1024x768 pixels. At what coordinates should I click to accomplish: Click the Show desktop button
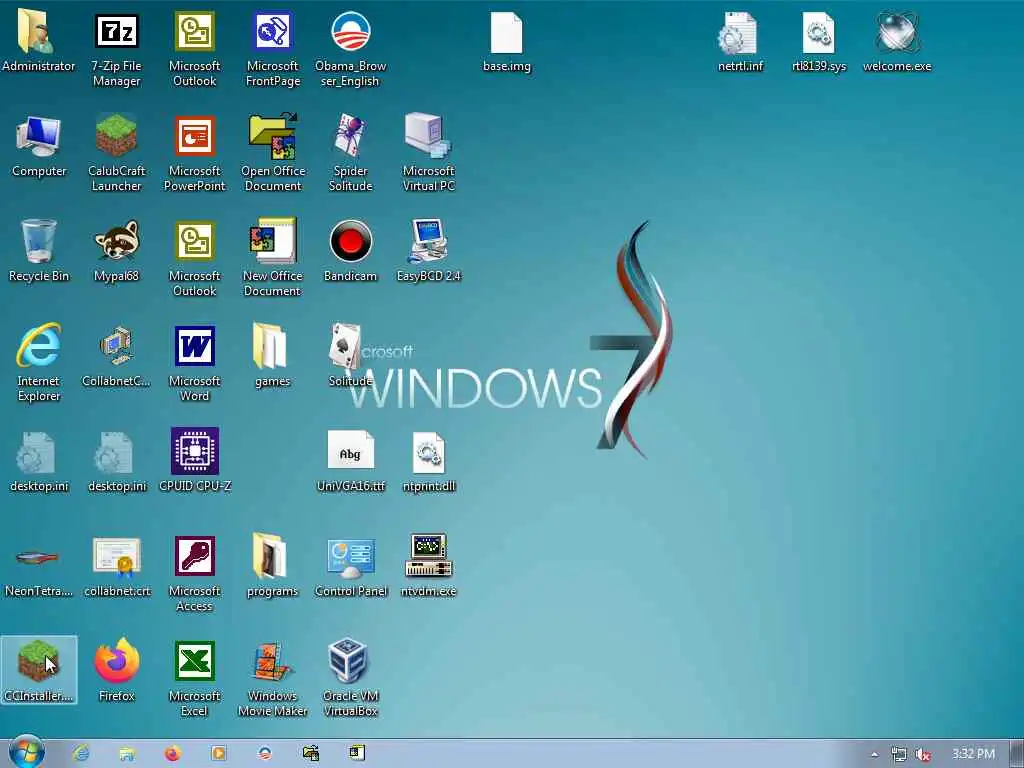coord(1017,754)
